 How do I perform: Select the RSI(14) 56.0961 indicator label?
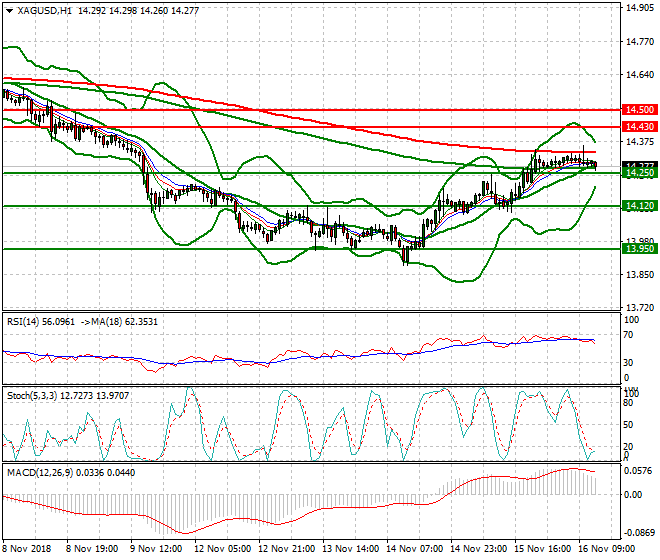pos(41,322)
